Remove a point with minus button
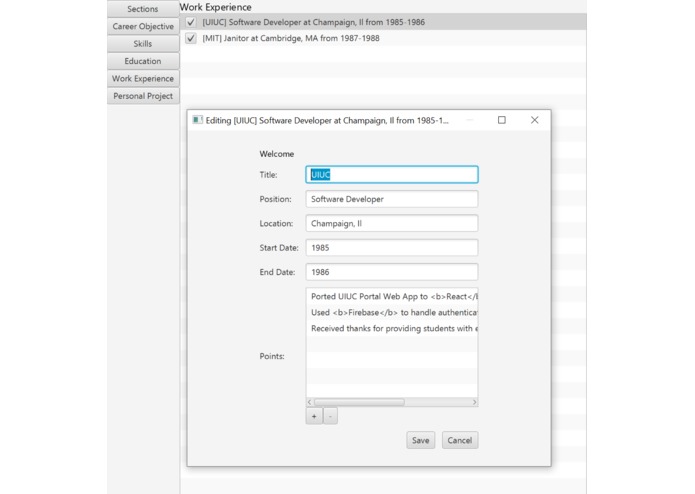695x494 pixels. [x=330, y=416]
